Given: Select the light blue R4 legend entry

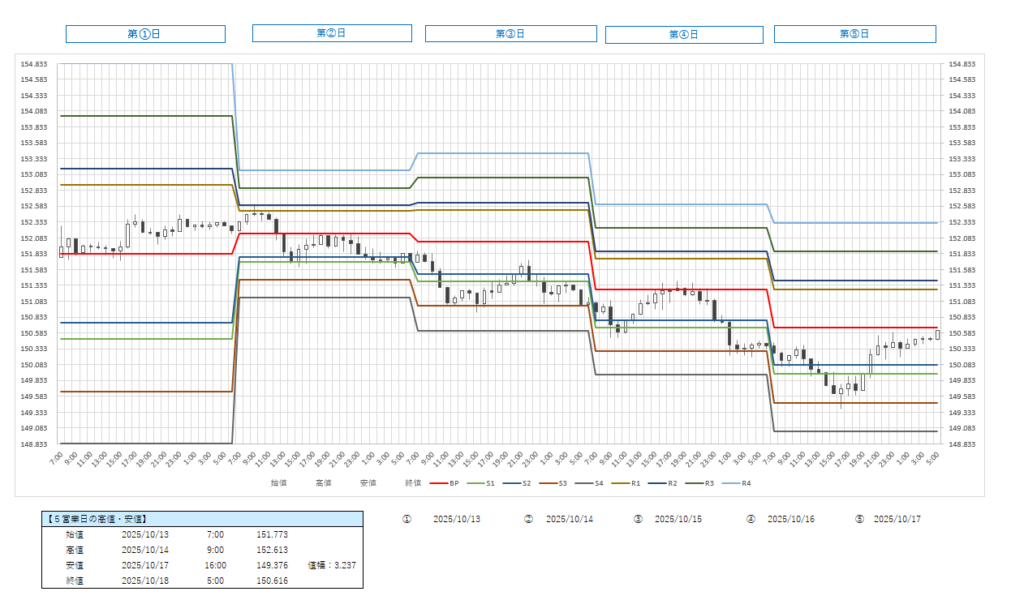Looking at the screenshot, I should [745, 483].
